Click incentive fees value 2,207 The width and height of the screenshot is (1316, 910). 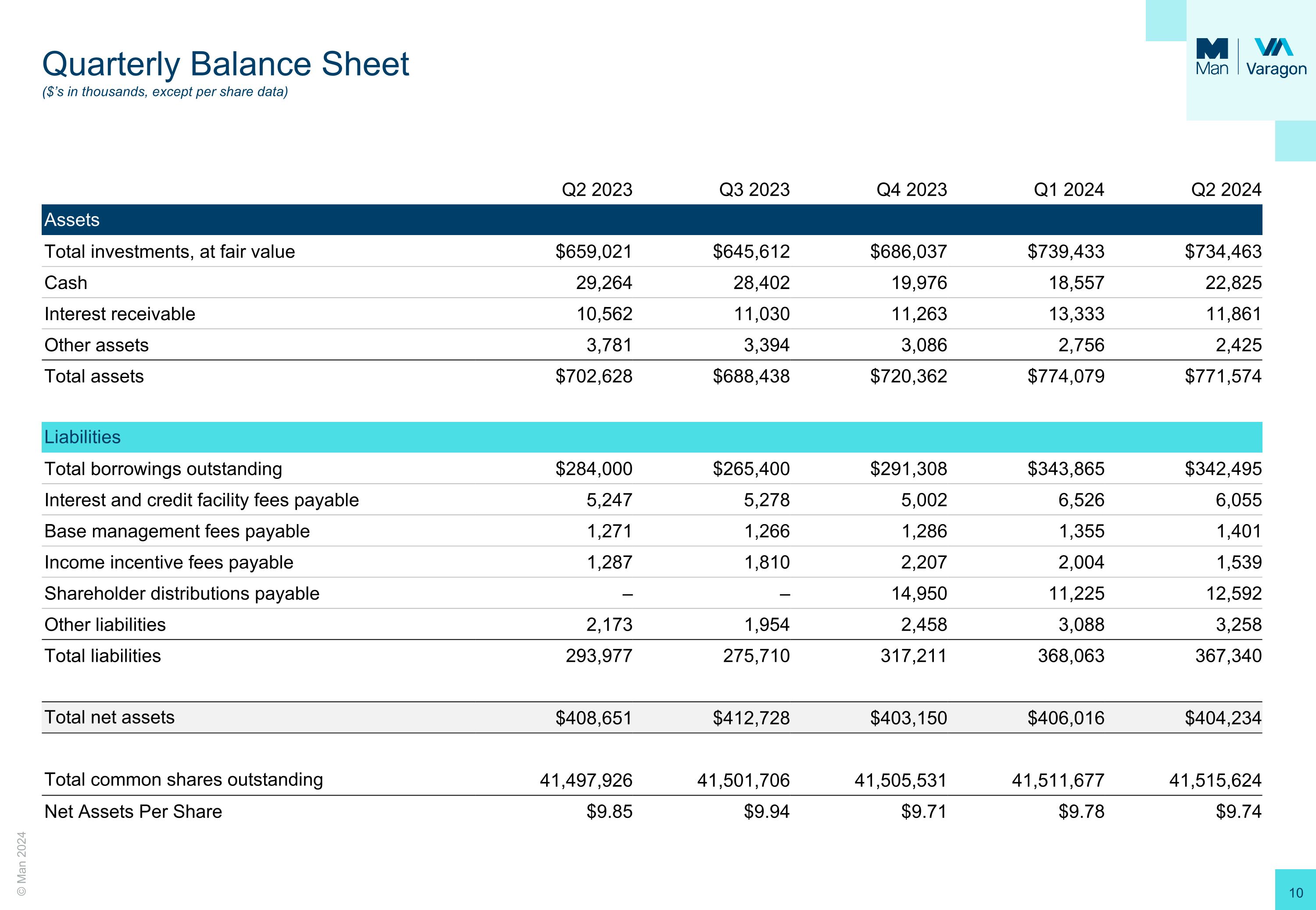tap(924, 562)
